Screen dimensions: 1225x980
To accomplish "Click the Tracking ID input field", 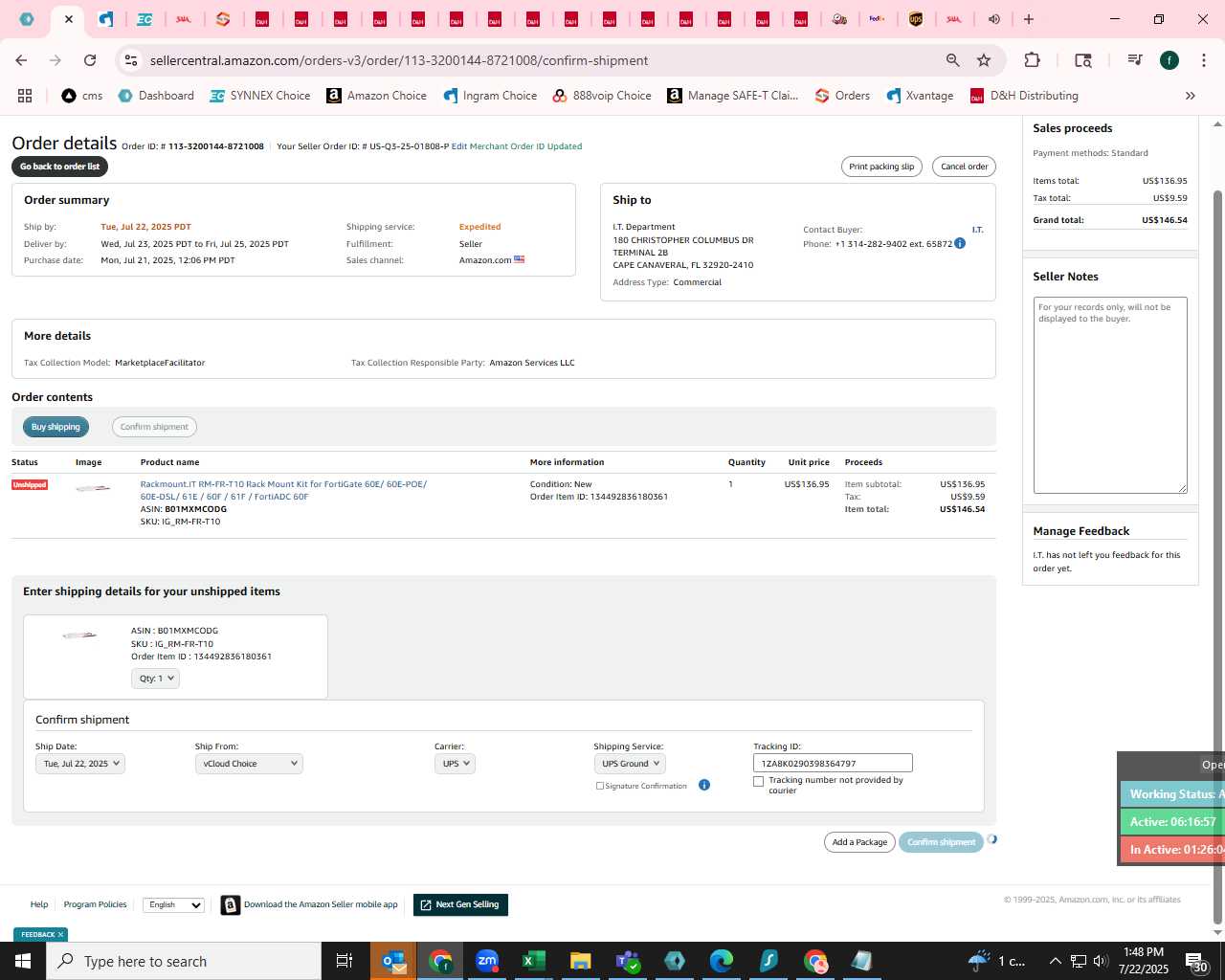I will [x=833, y=764].
